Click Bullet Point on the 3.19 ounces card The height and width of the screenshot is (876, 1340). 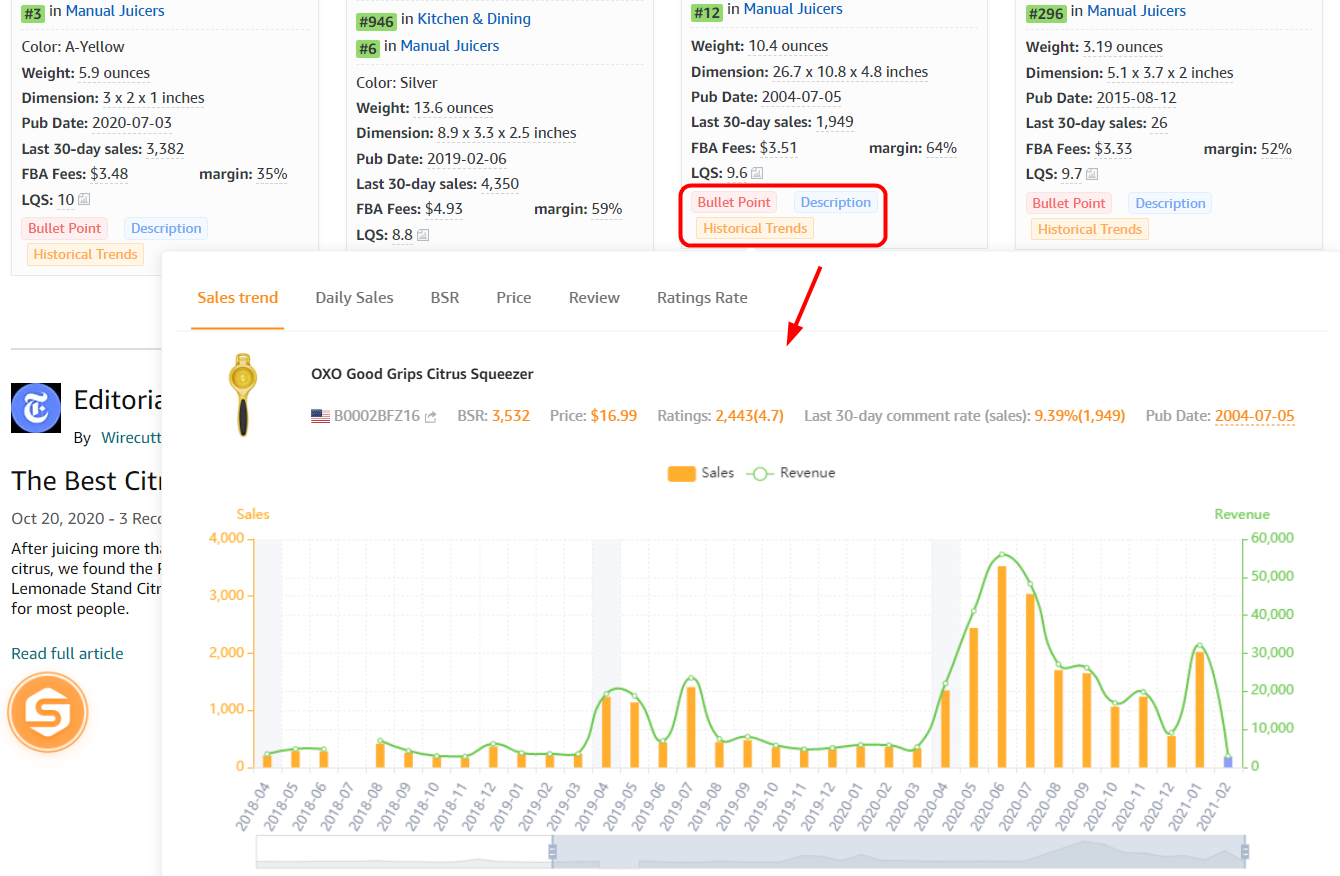click(1069, 203)
